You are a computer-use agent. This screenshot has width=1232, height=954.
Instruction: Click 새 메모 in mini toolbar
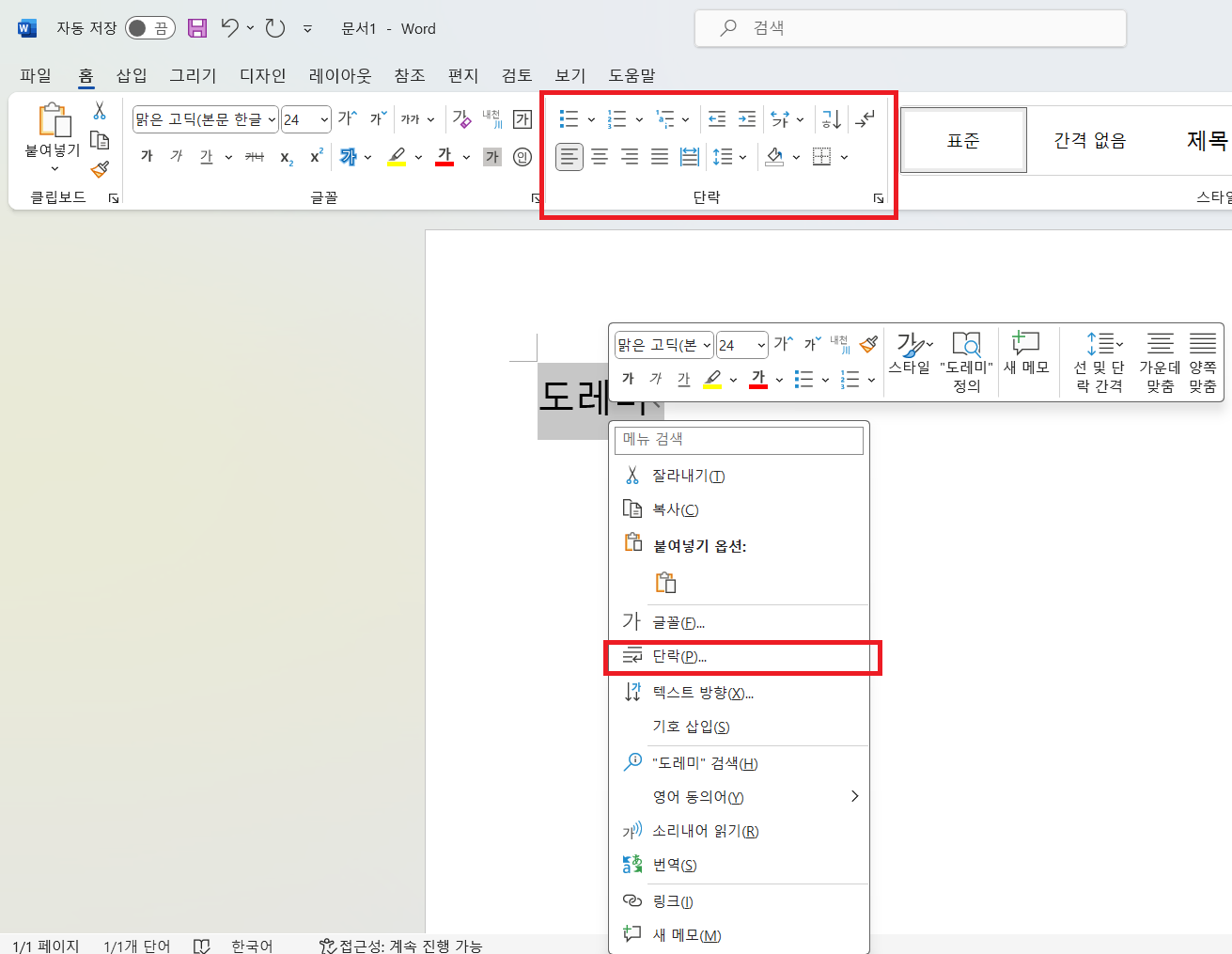(1026, 353)
